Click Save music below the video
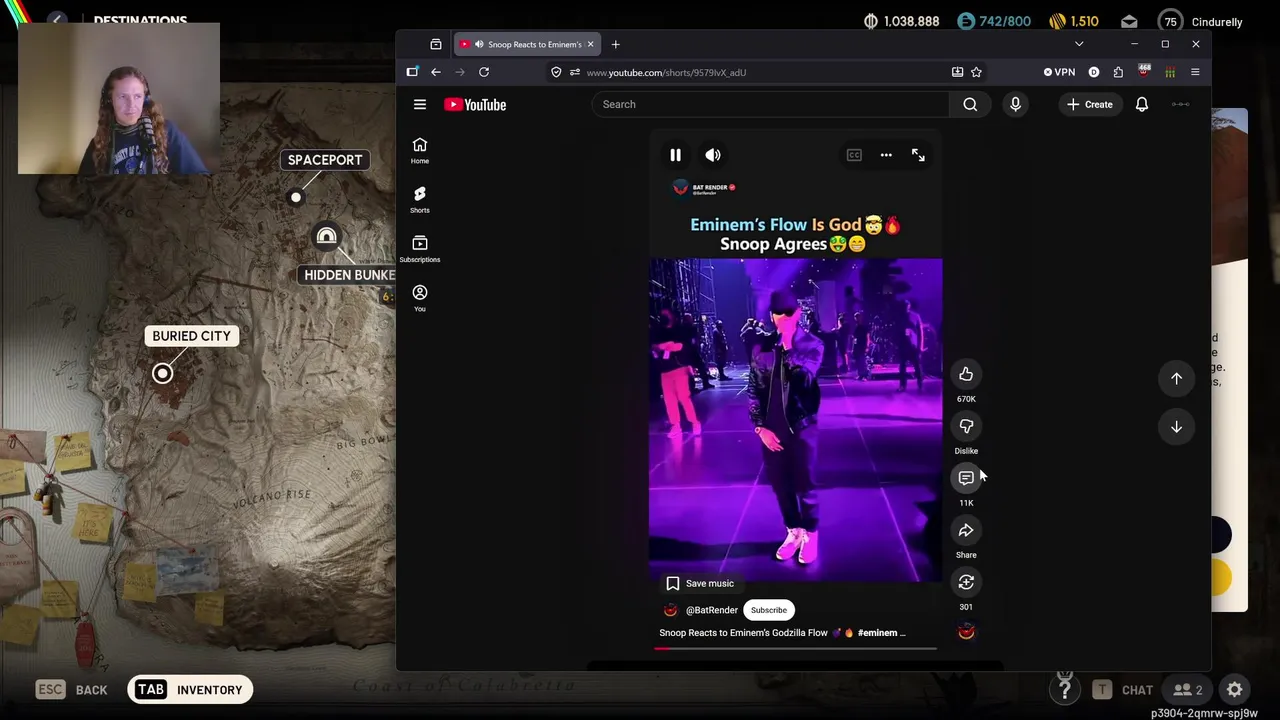 (x=700, y=583)
